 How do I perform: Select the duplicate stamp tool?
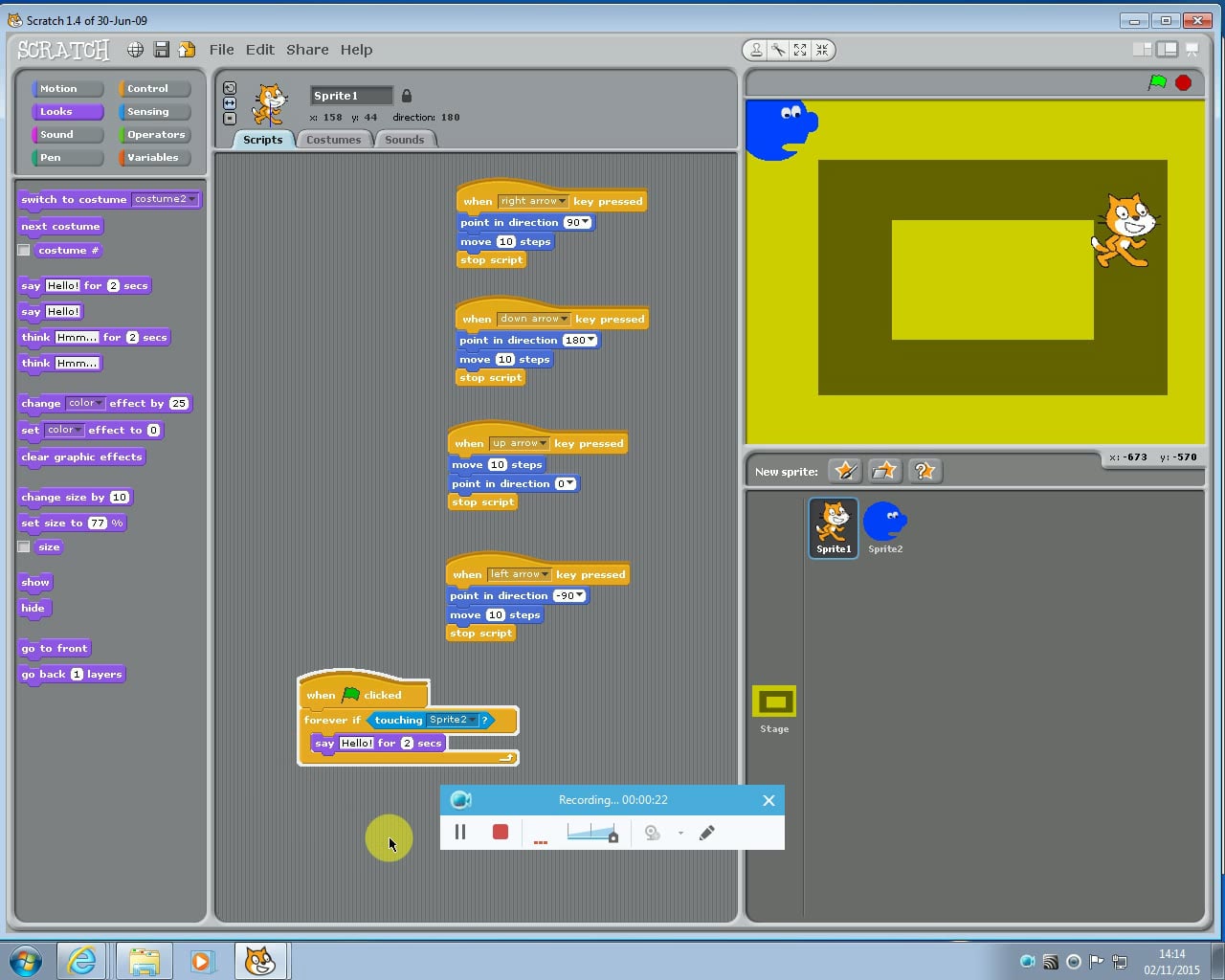[756, 50]
